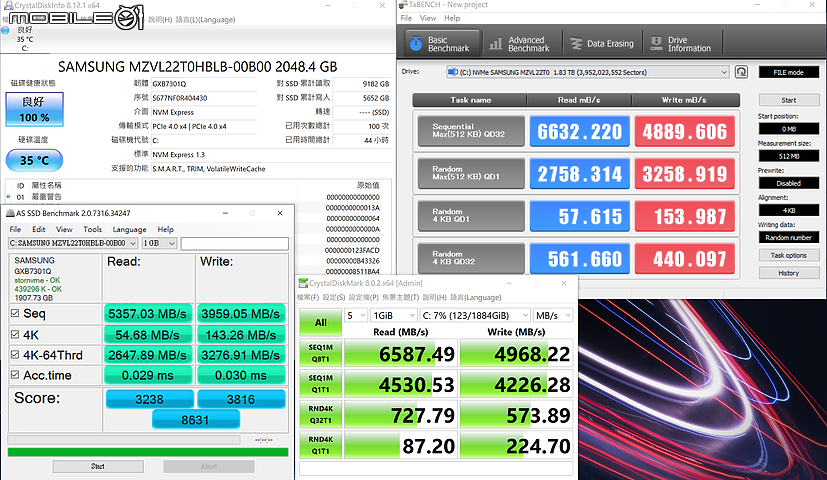Select Sequential Max(512 KB) QD32 task
This screenshot has width=827, height=480.
point(471,131)
